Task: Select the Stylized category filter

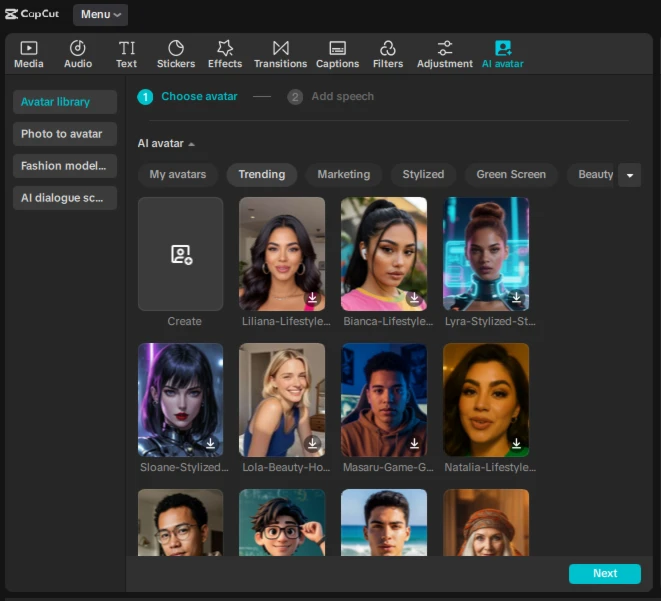Action: [423, 175]
